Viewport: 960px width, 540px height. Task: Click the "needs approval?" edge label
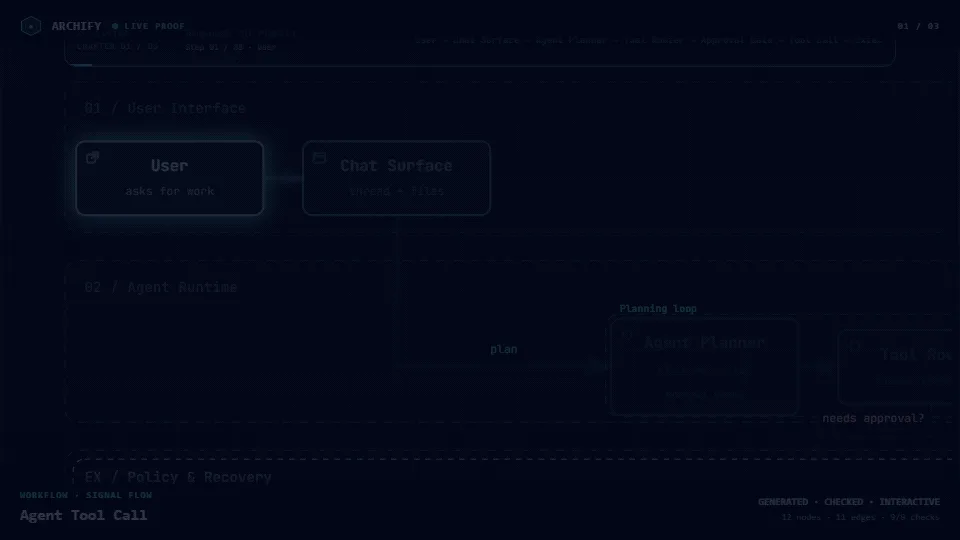point(873,418)
